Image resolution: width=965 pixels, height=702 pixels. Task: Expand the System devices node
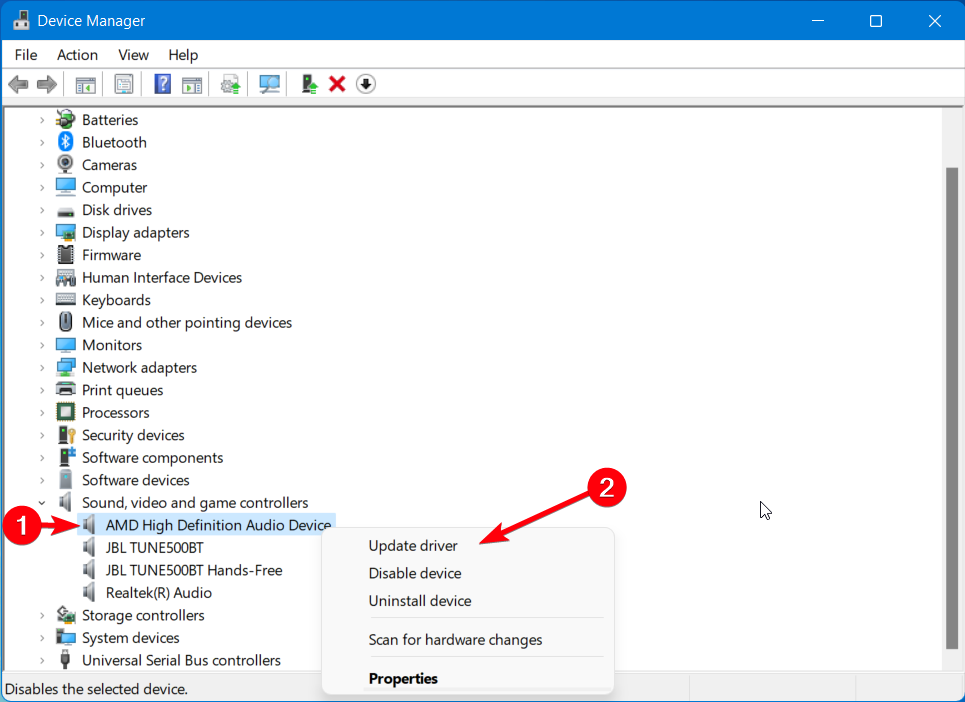[42, 638]
